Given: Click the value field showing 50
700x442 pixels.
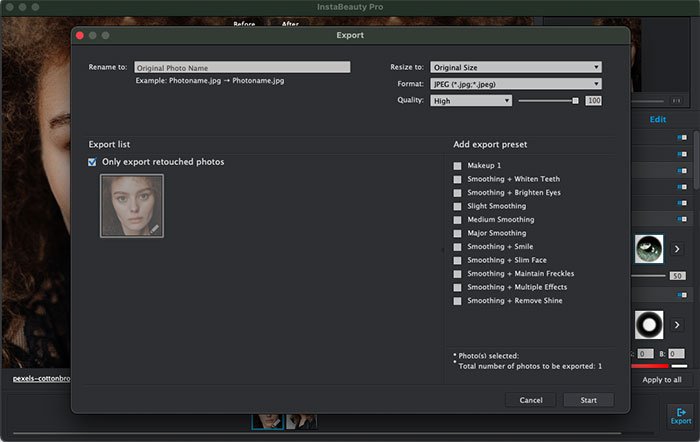Looking at the screenshot, I should (x=677, y=275).
